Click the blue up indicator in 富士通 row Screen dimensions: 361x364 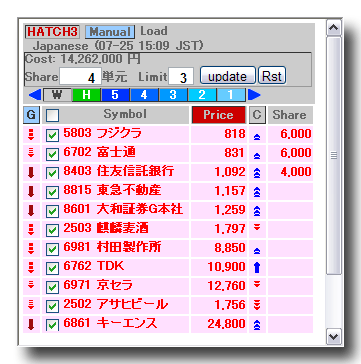point(257,156)
